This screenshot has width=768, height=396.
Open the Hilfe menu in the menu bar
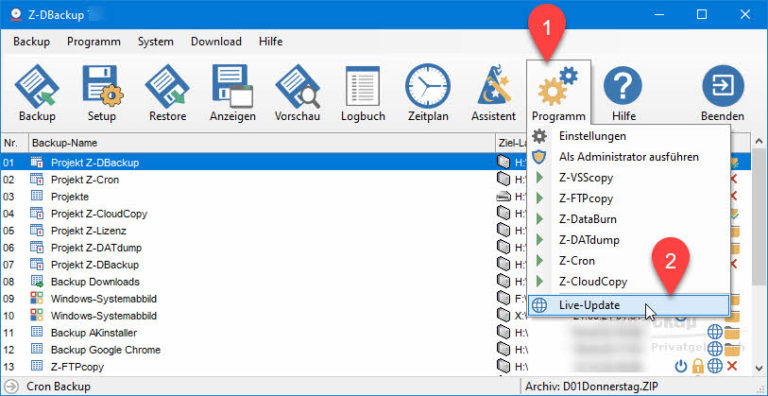(x=270, y=42)
